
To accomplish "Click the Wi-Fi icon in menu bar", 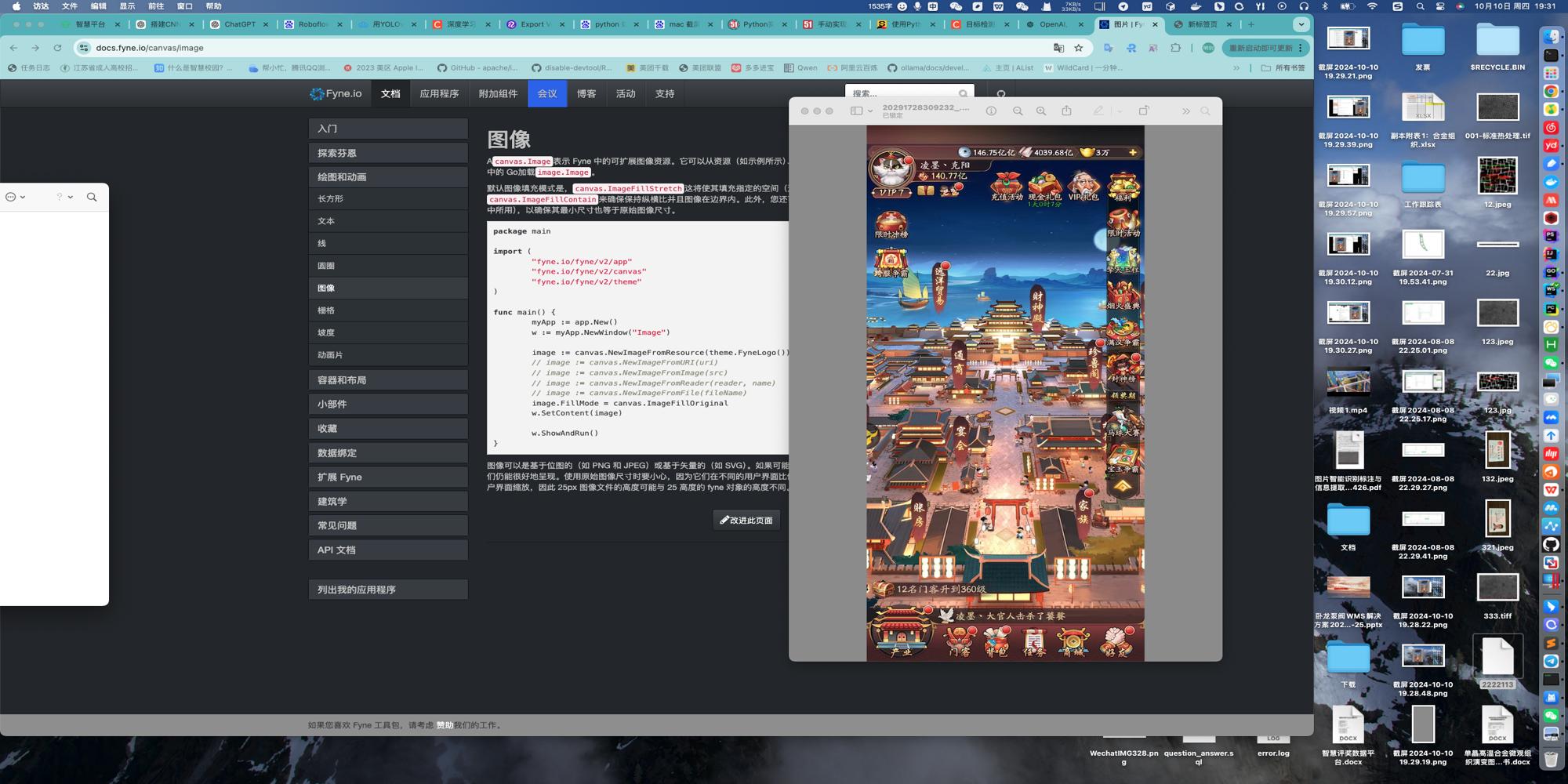I will click(1372, 6).
